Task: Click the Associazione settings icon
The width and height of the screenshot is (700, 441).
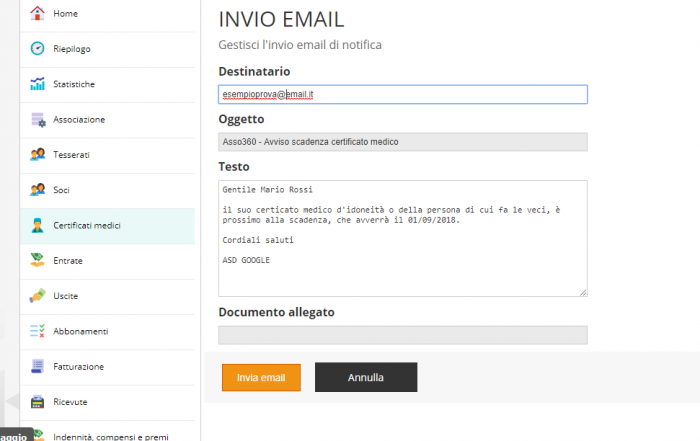Action: pyautogui.click(x=38, y=119)
